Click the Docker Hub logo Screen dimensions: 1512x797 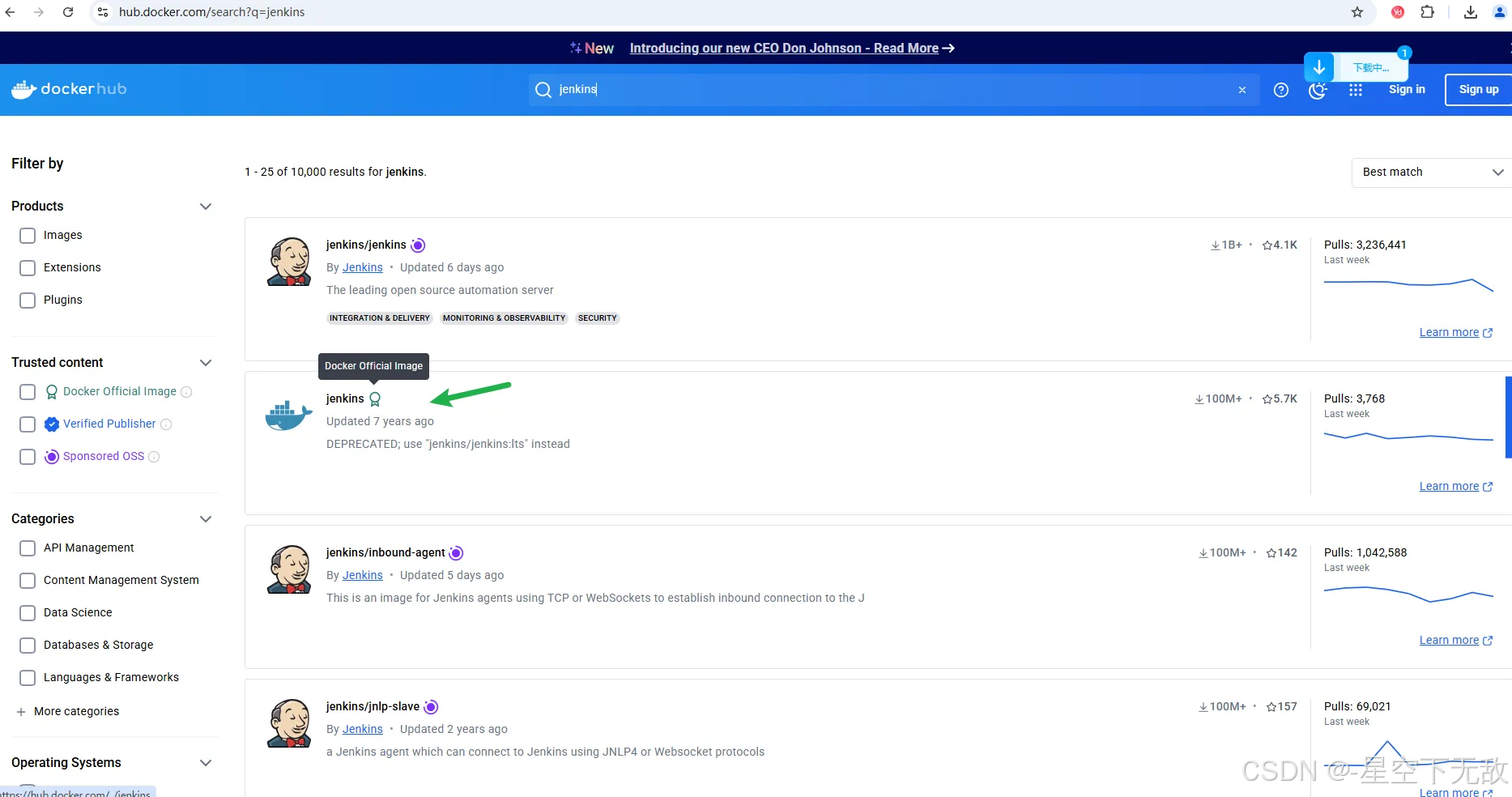tap(69, 89)
